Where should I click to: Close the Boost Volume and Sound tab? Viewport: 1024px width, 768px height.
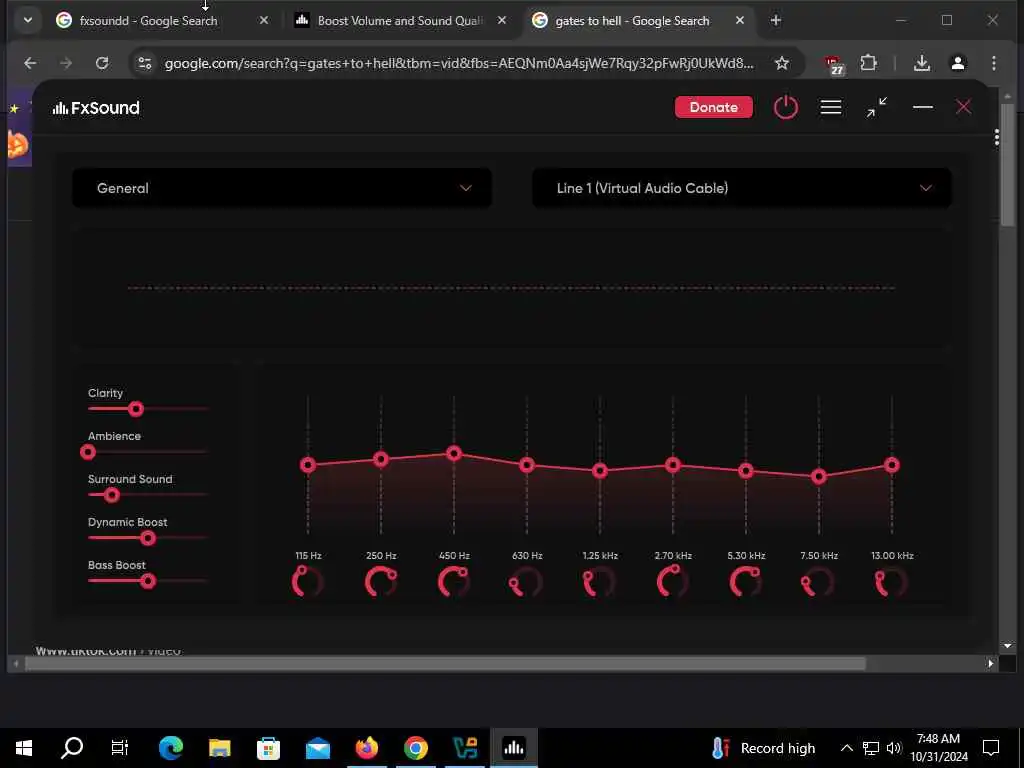502,20
